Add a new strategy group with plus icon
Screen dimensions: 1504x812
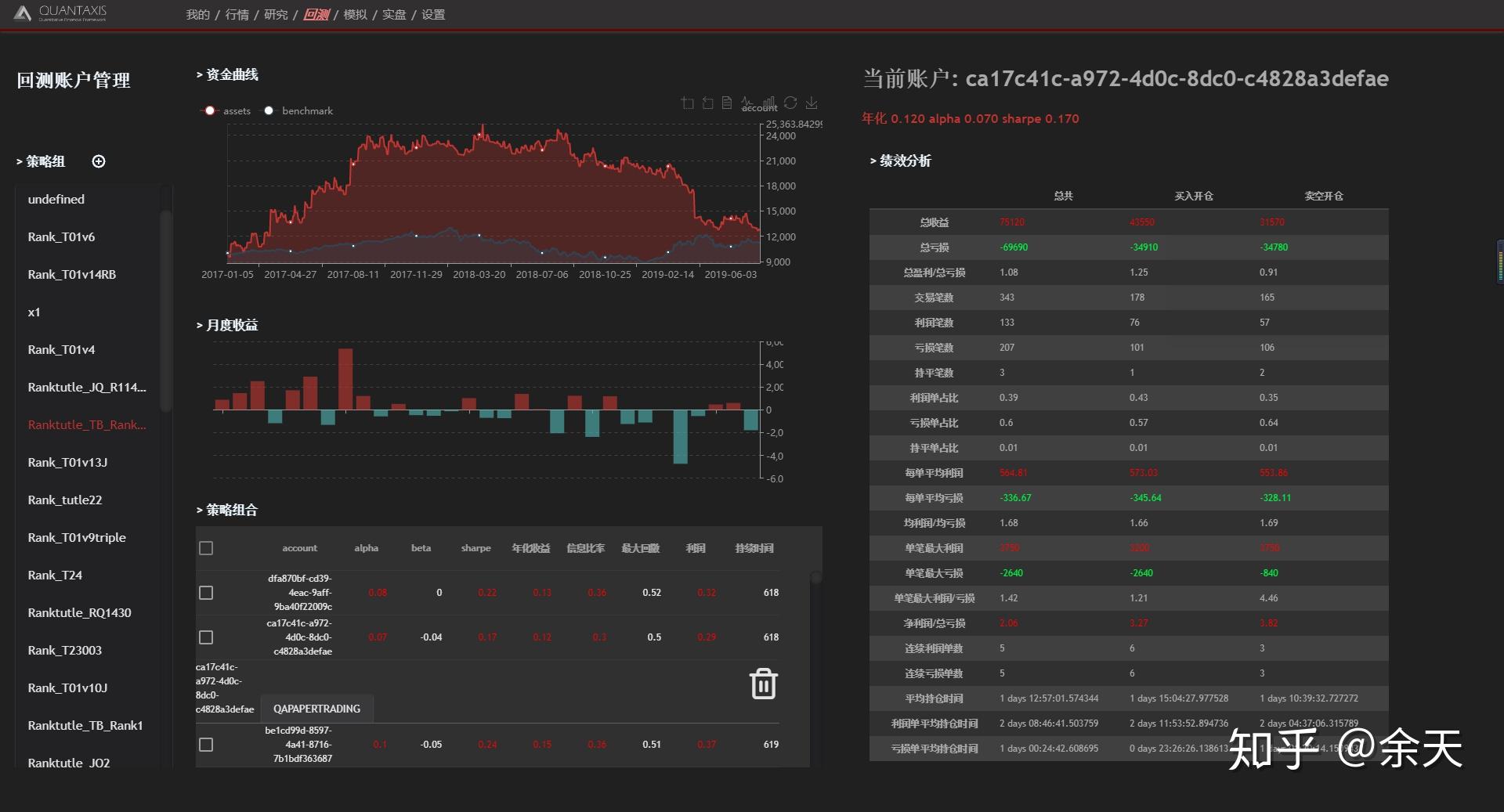pyautogui.click(x=99, y=161)
